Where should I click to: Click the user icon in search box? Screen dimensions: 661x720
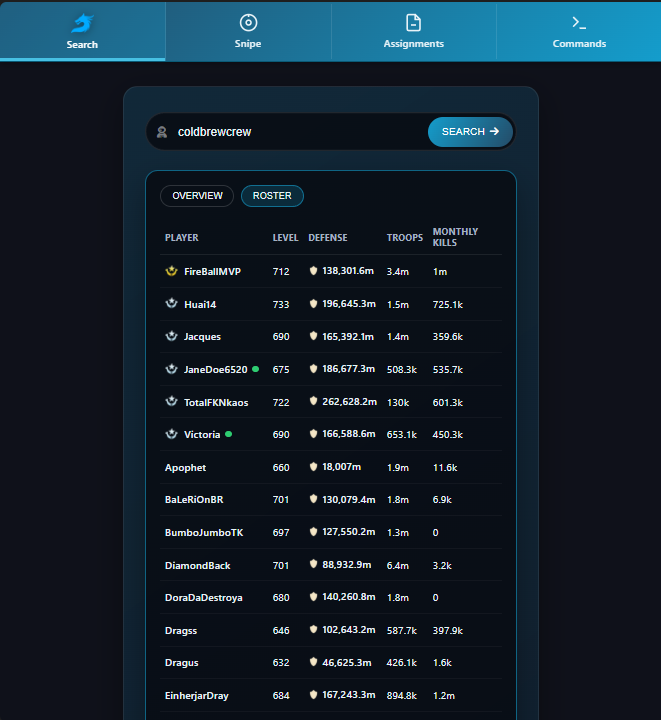162,132
